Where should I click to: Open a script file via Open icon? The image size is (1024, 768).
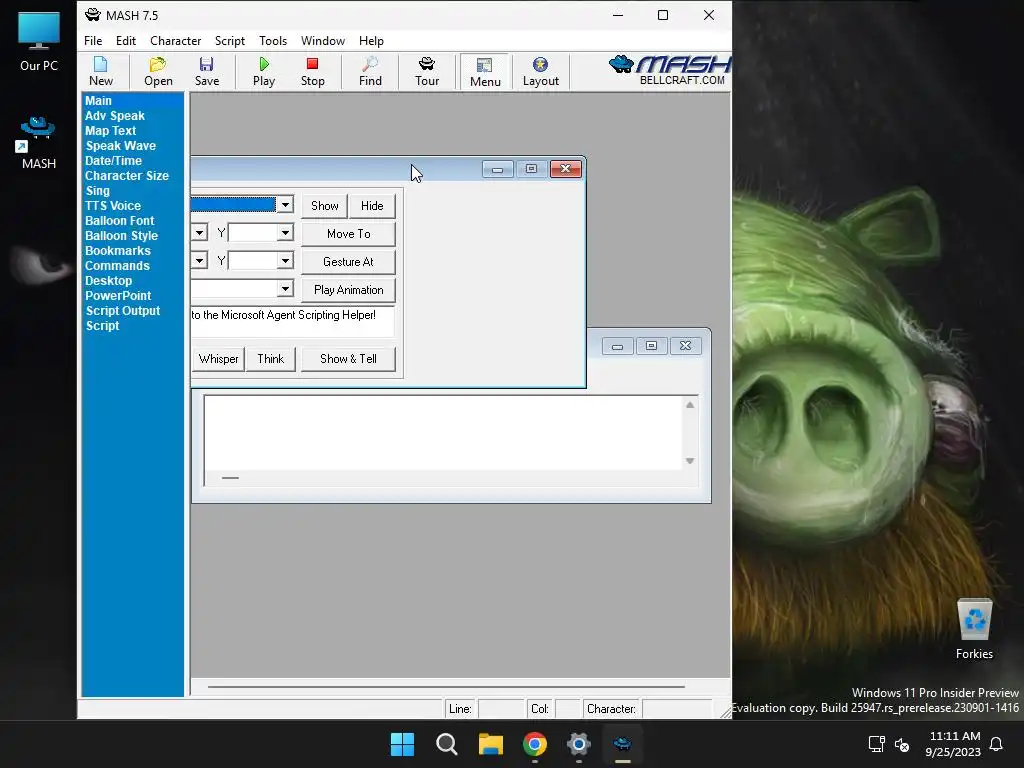(158, 72)
